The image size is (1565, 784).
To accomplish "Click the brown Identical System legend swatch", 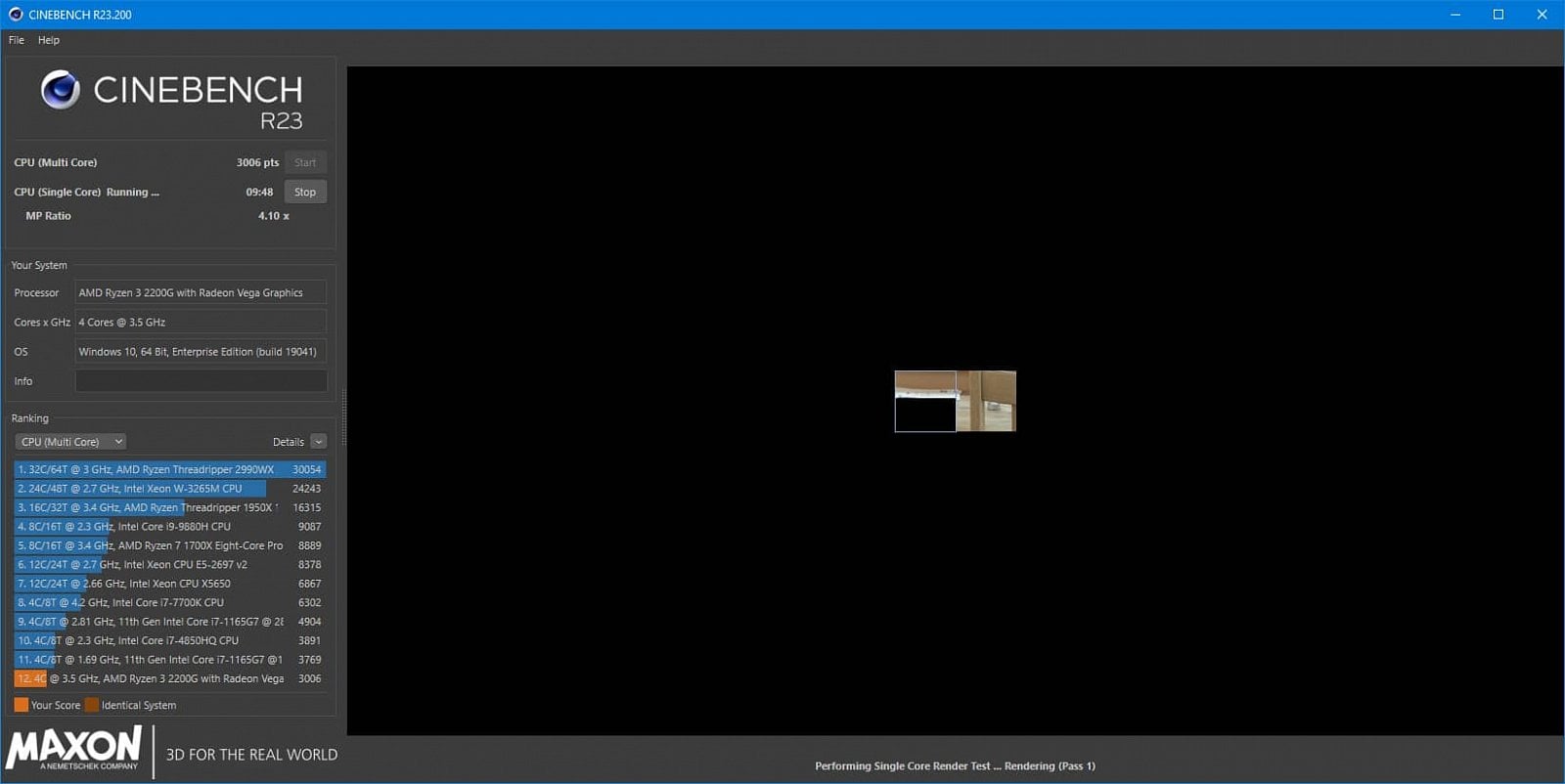I will pyautogui.click(x=92, y=705).
